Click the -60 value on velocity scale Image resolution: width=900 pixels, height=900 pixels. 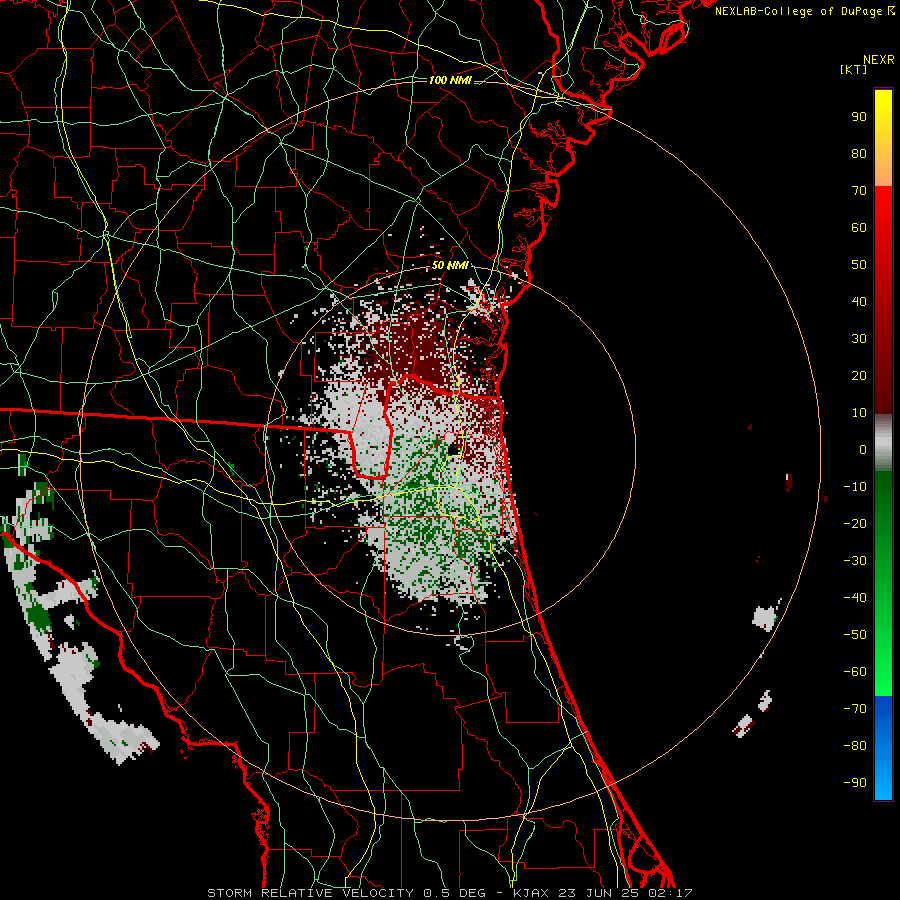pos(855,672)
